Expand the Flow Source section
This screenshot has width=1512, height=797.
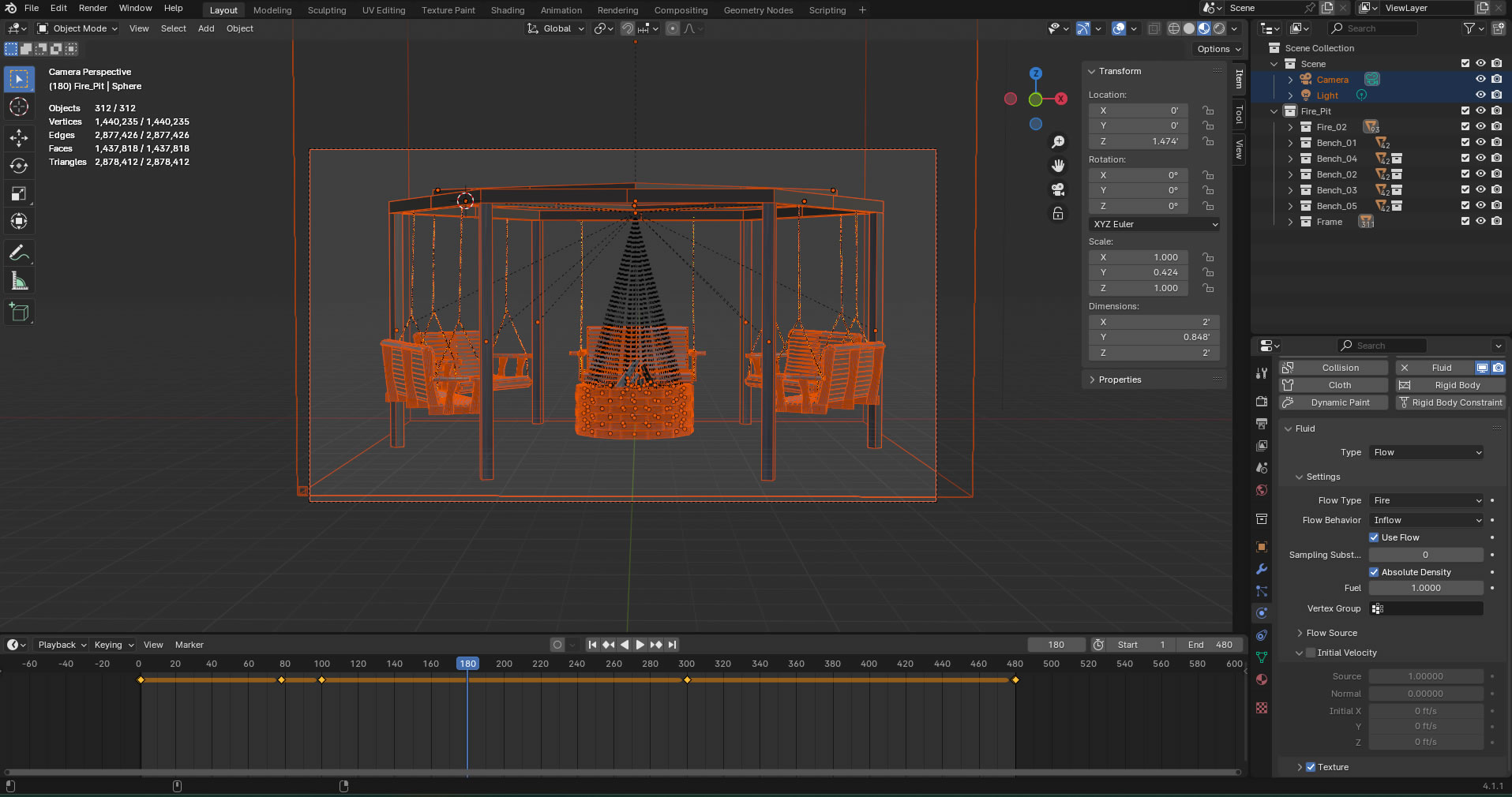pyautogui.click(x=1331, y=633)
